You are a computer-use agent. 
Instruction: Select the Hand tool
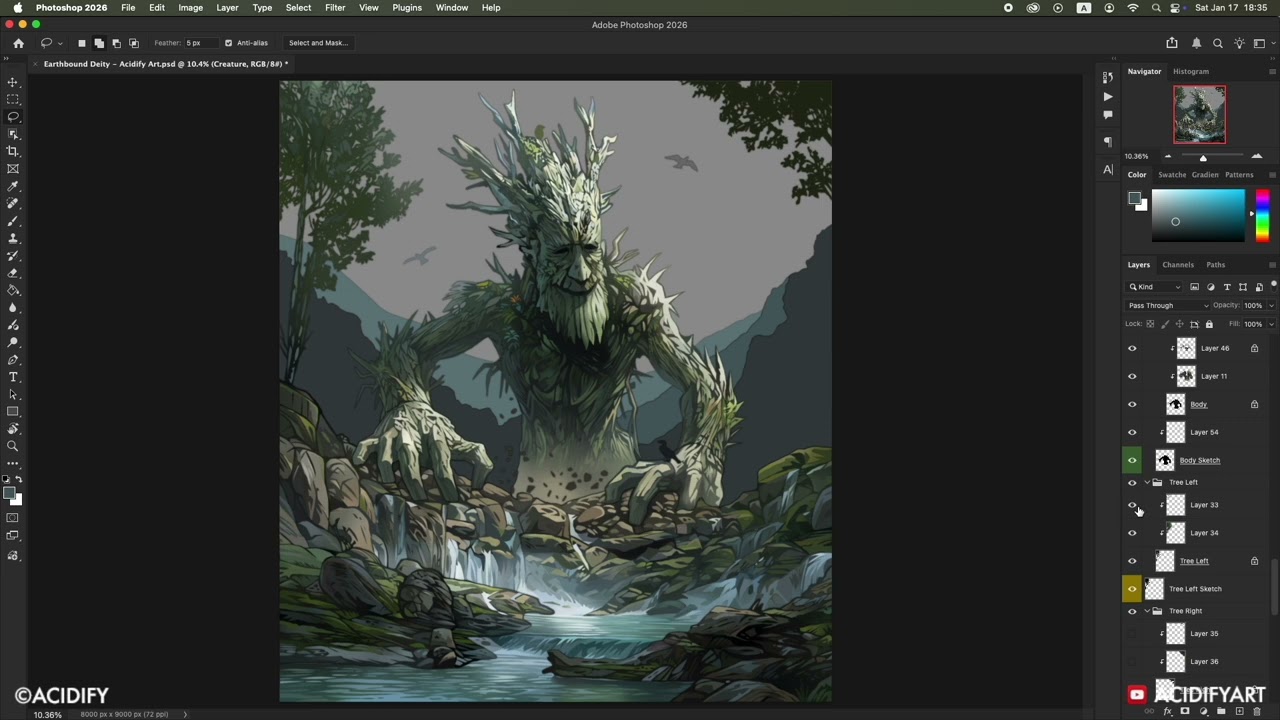(13, 429)
